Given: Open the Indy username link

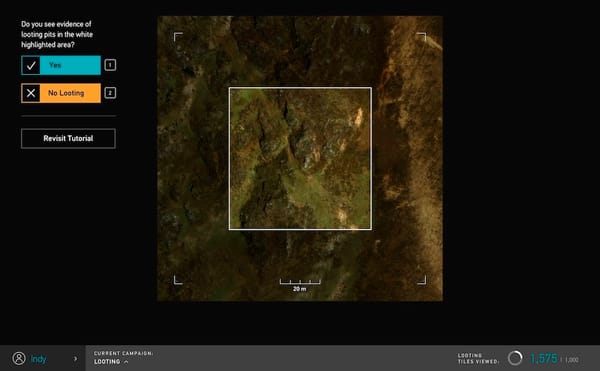Looking at the screenshot, I should click(38, 359).
